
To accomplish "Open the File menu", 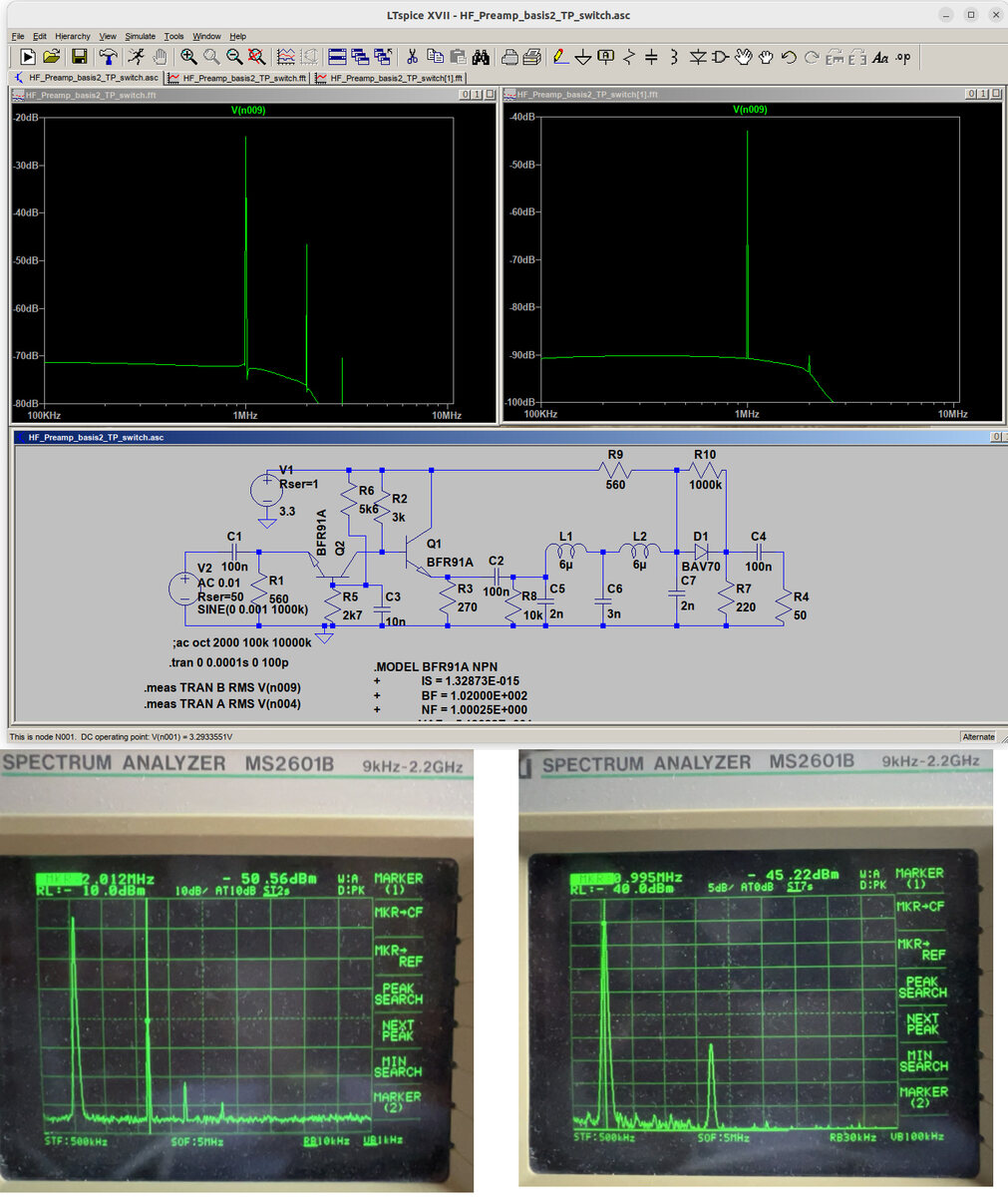I will (x=18, y=36).
